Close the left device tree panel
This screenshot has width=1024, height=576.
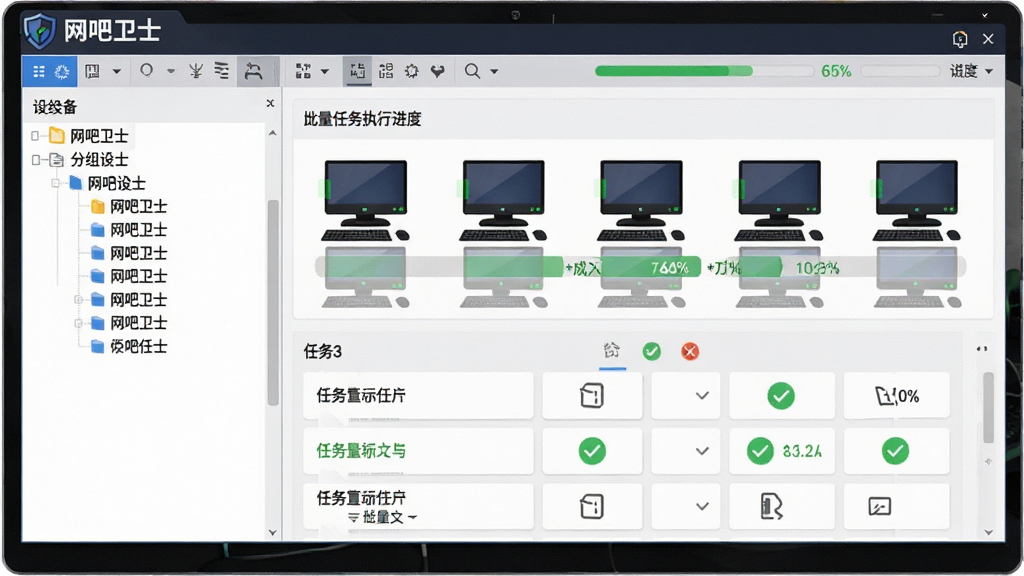point(270,103)
